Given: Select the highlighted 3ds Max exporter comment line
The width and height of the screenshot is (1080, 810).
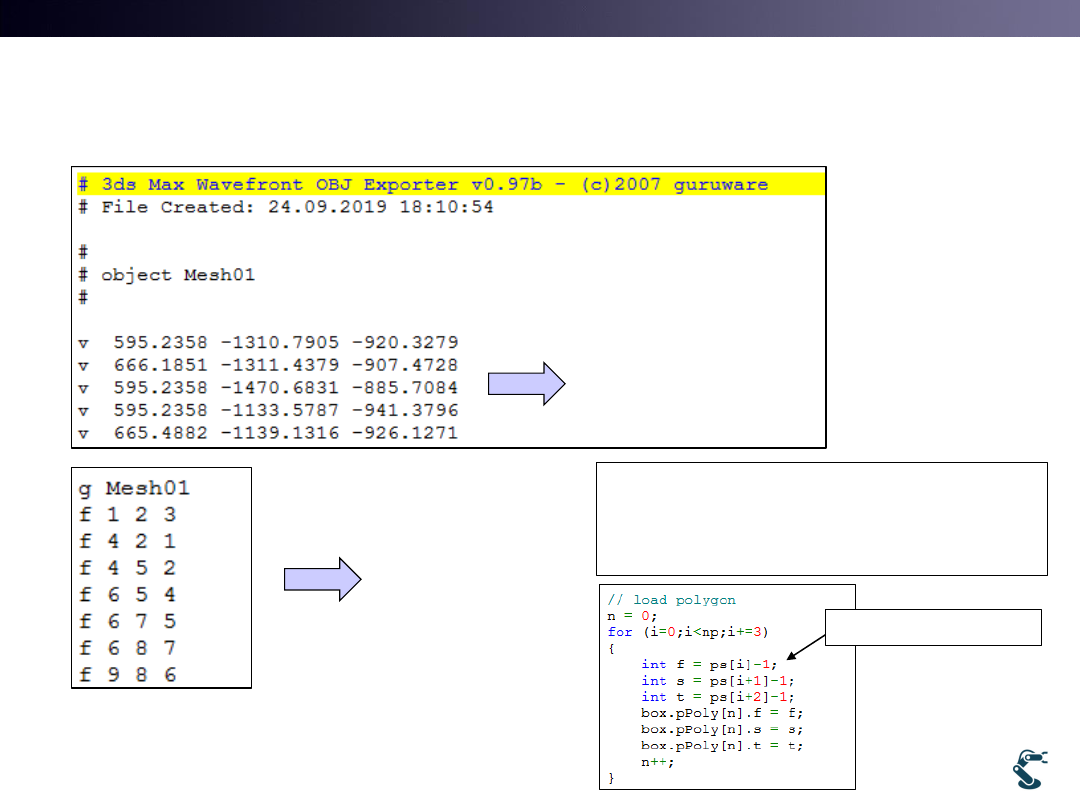Looking at the screenshot, I should (423, 185).
